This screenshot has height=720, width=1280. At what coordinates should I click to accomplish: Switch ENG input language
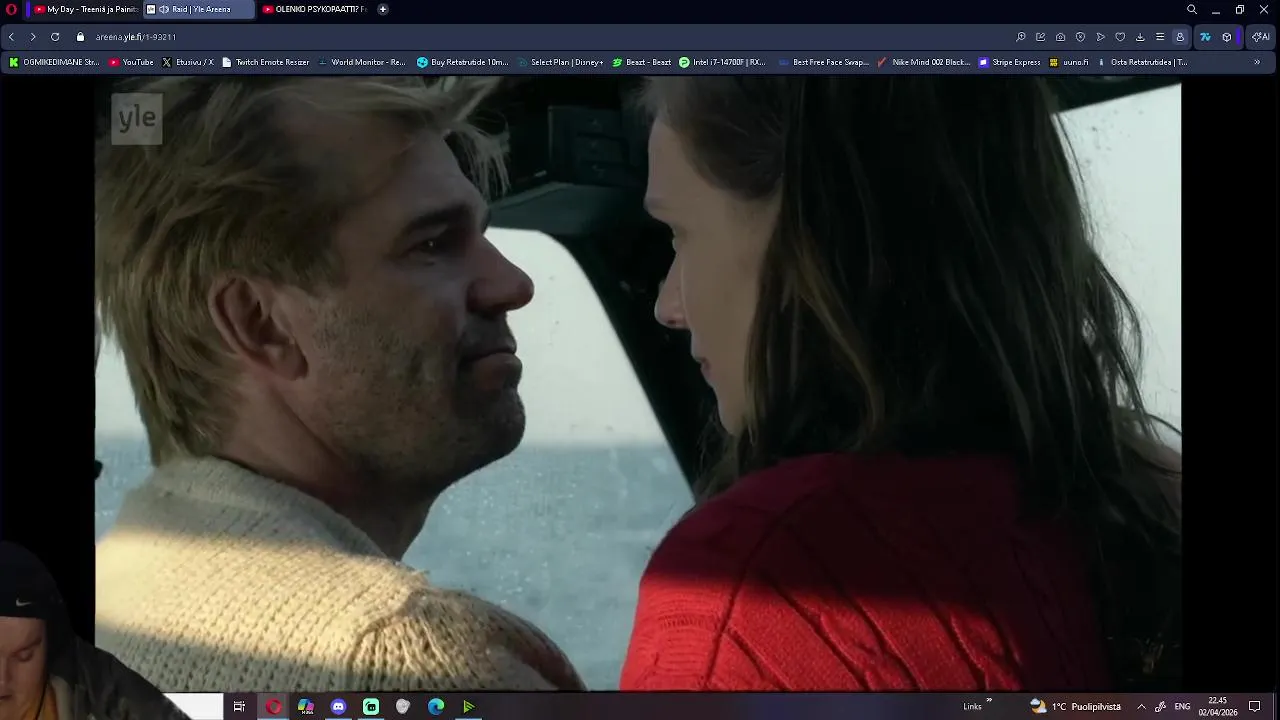pos(1182,706)
